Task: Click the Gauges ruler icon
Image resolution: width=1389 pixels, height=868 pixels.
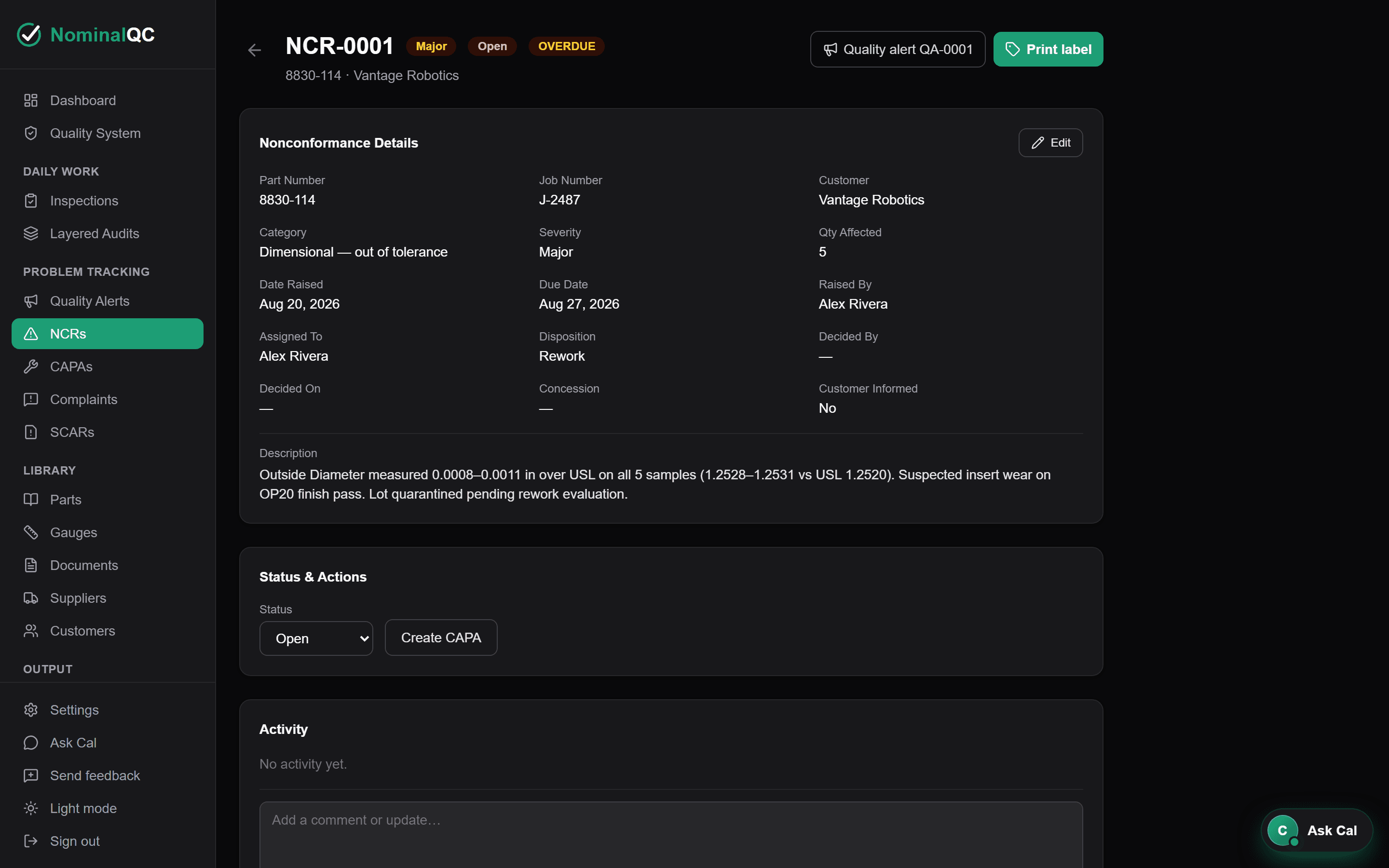Action: (31, 532)
